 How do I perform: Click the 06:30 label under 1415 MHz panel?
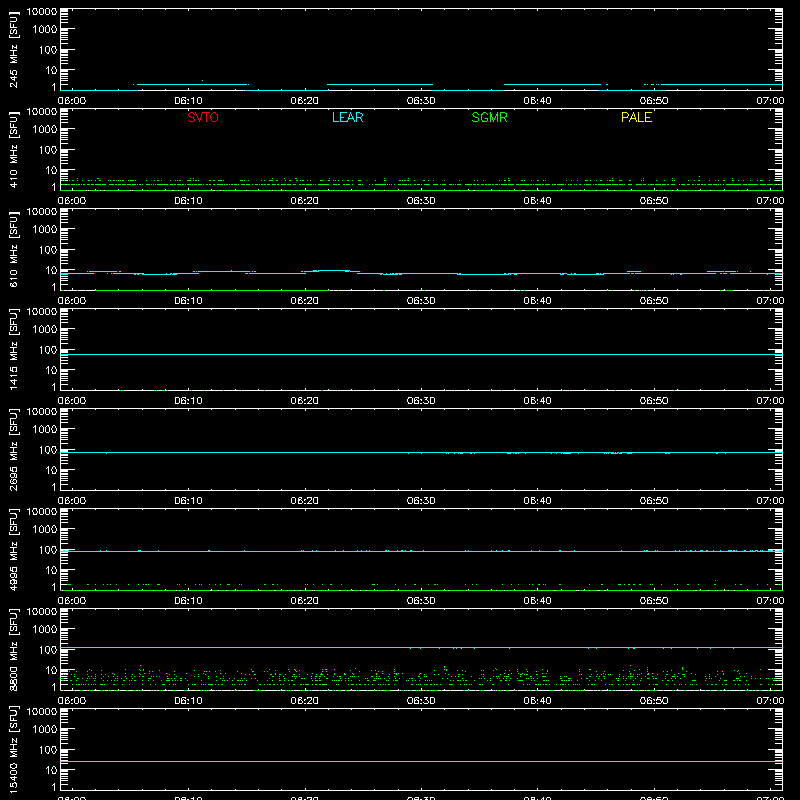coord(421,401)
